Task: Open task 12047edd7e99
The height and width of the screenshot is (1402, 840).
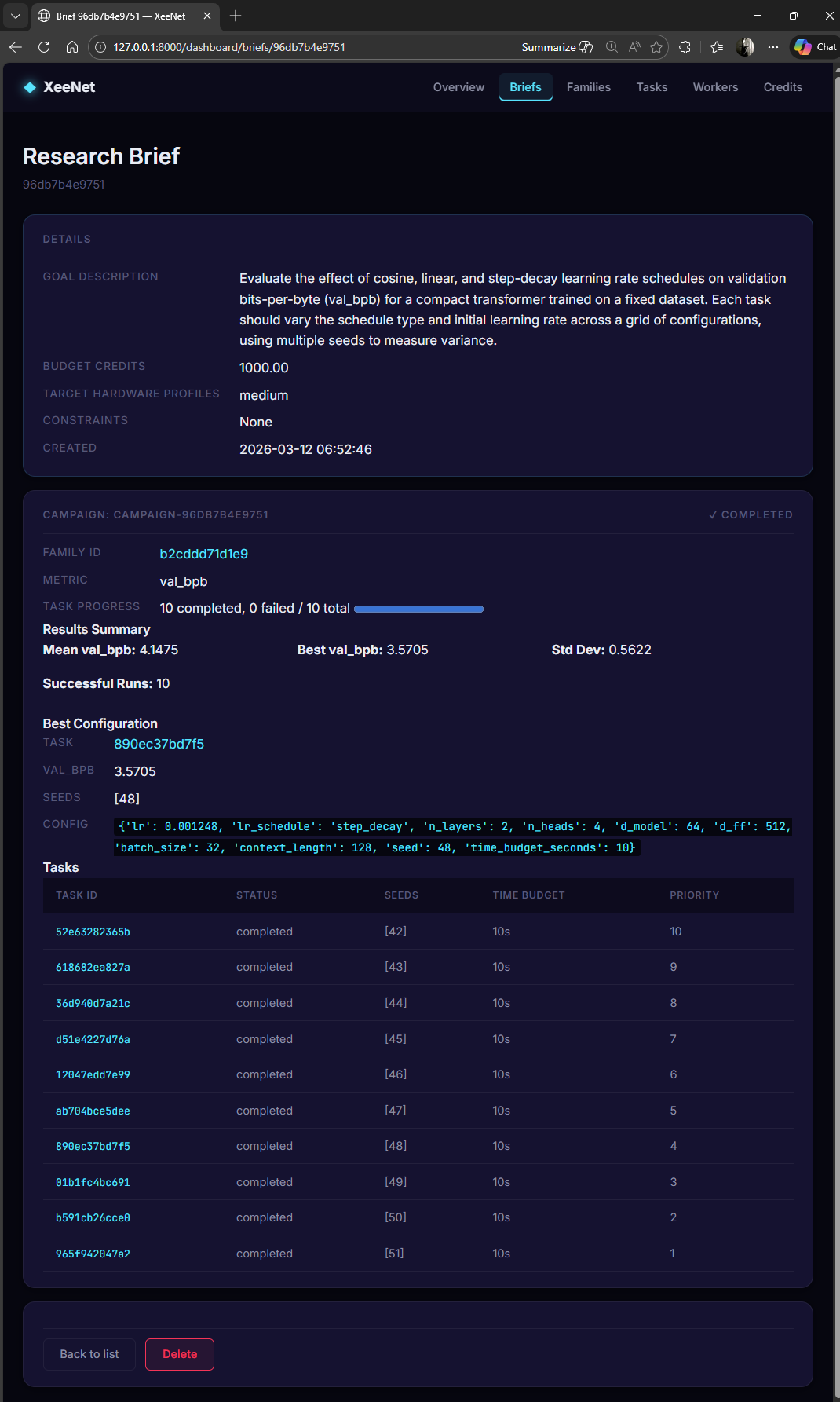Action: [x=93, y=1074]
